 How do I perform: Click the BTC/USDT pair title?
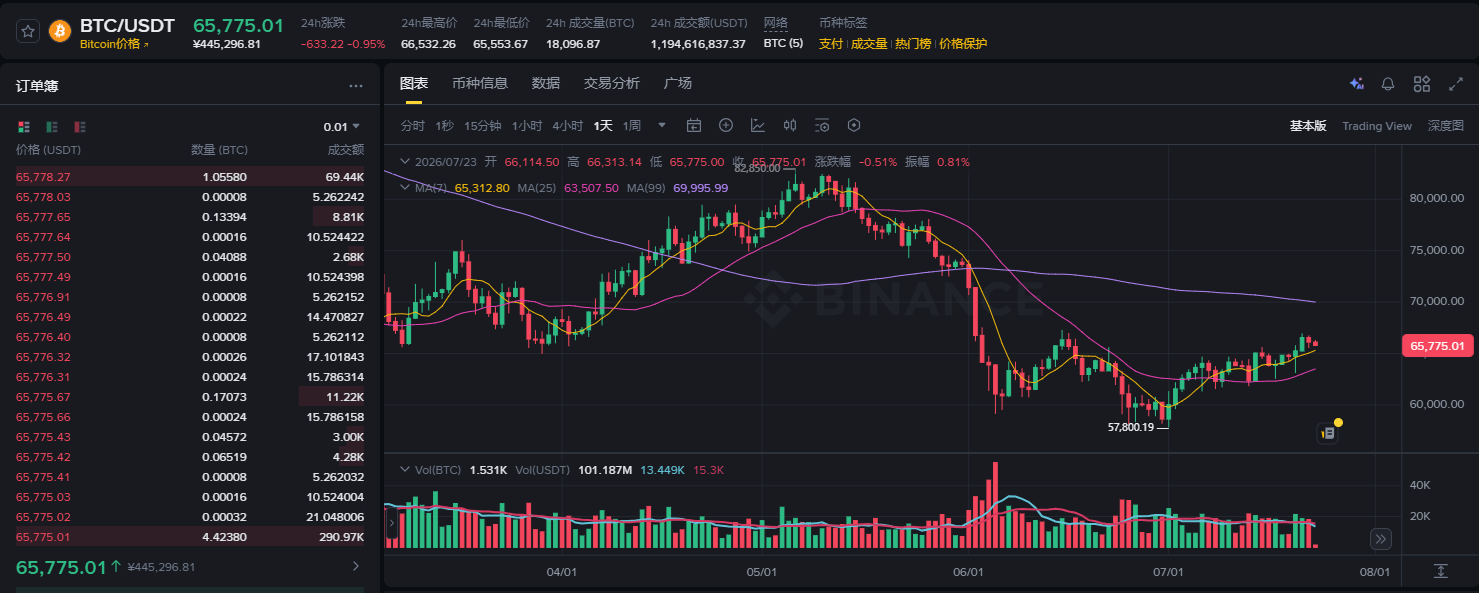click(128, 25)
